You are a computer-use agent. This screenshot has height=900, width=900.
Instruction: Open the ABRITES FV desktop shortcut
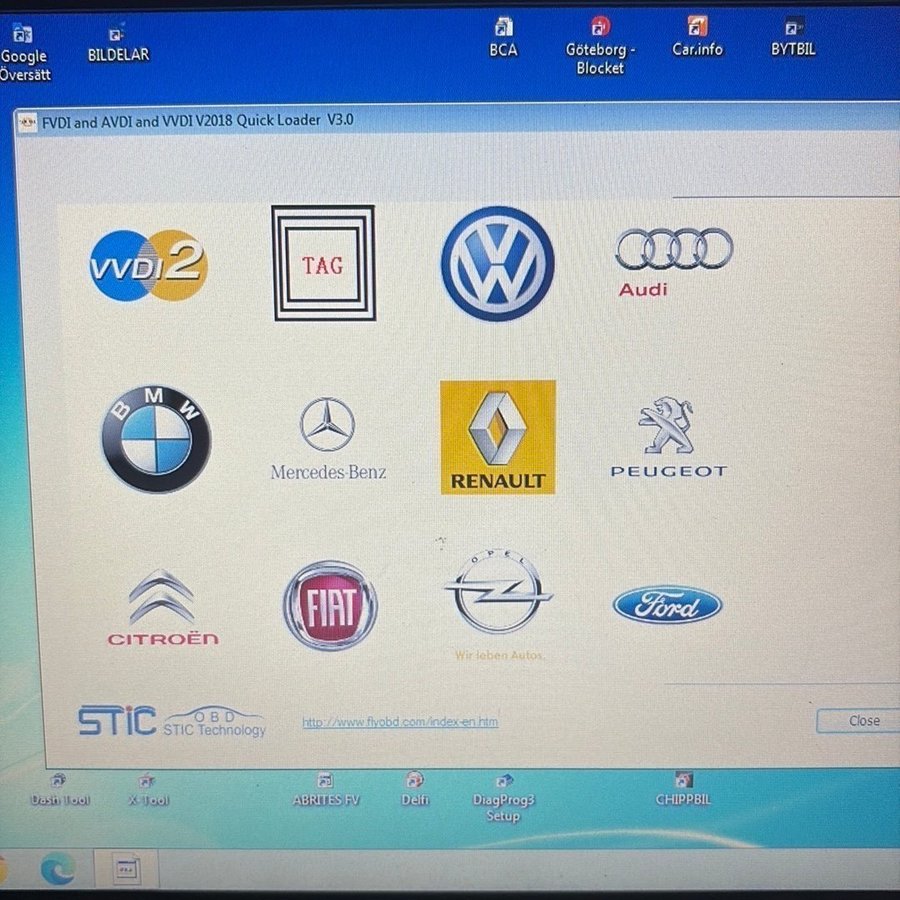coord(325,788)
